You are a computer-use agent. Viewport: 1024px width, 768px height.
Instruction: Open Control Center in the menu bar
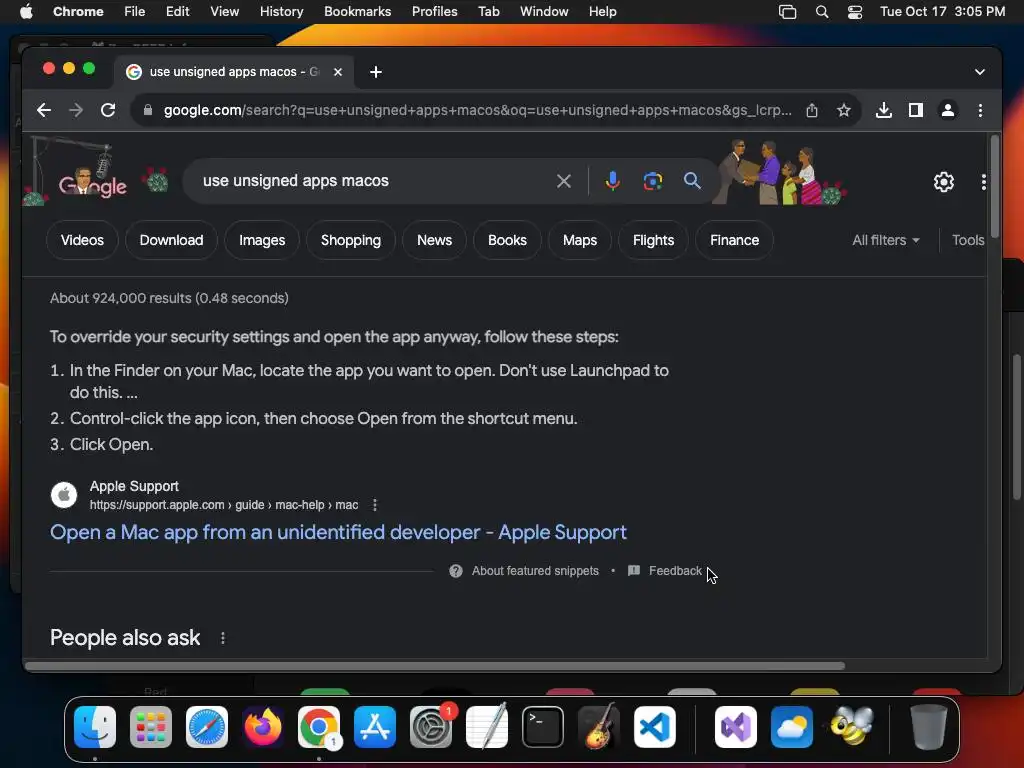[855, 12]
